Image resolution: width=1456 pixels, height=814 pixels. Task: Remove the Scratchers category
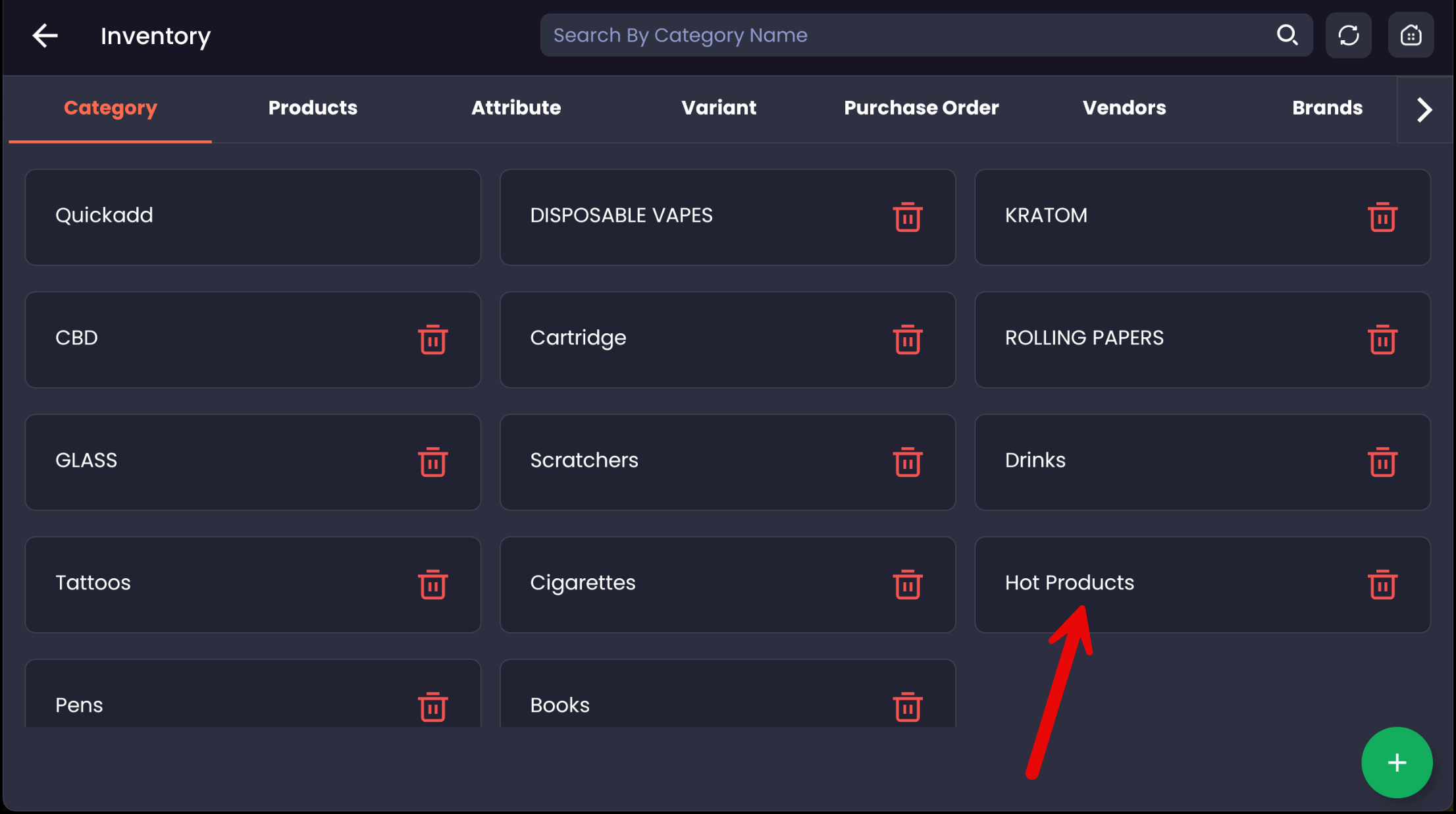point(907,462)
